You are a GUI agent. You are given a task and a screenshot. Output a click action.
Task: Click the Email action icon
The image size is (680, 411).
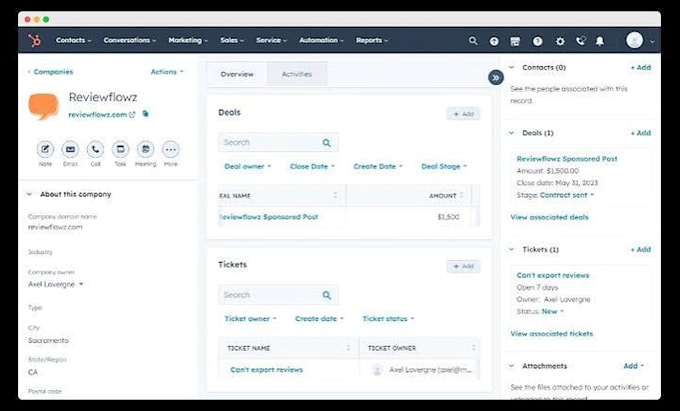click(70, 150)
